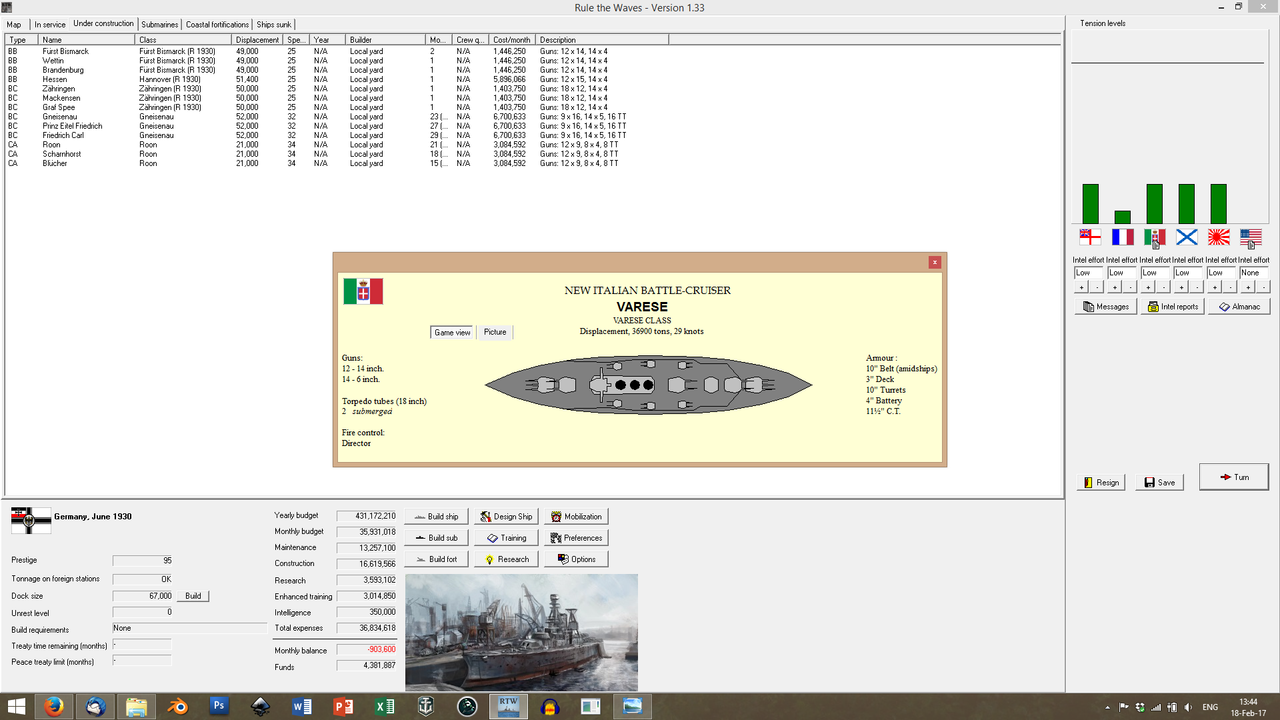This screenshot has width=1280, height=720.
Task: Open the Build sub screen
Action: coord(436,537)
